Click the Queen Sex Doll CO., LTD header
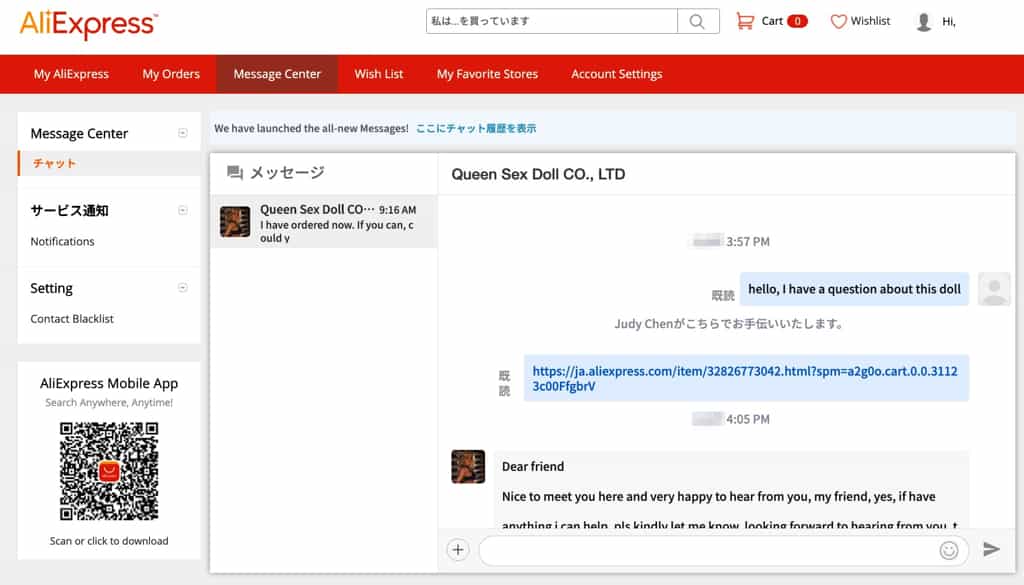Image resolution: width=1024 pixels, height=585 pixels. (538, 174)
